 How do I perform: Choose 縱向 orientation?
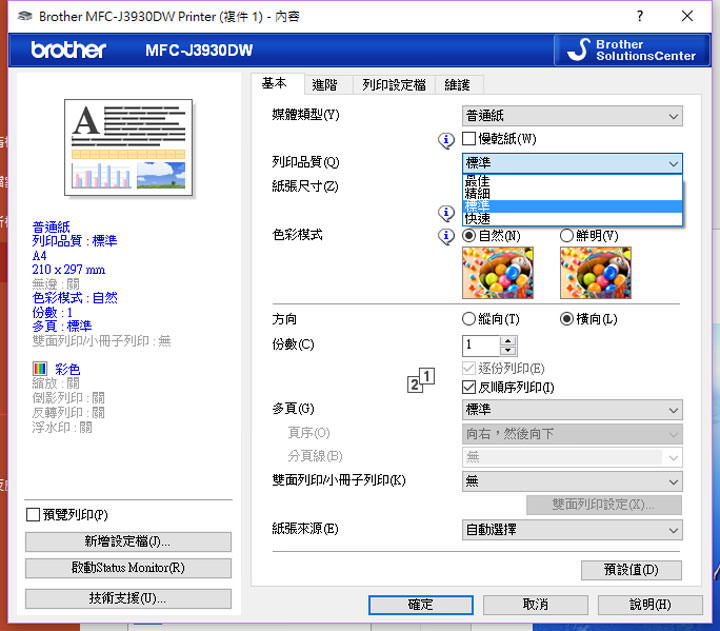468,319
